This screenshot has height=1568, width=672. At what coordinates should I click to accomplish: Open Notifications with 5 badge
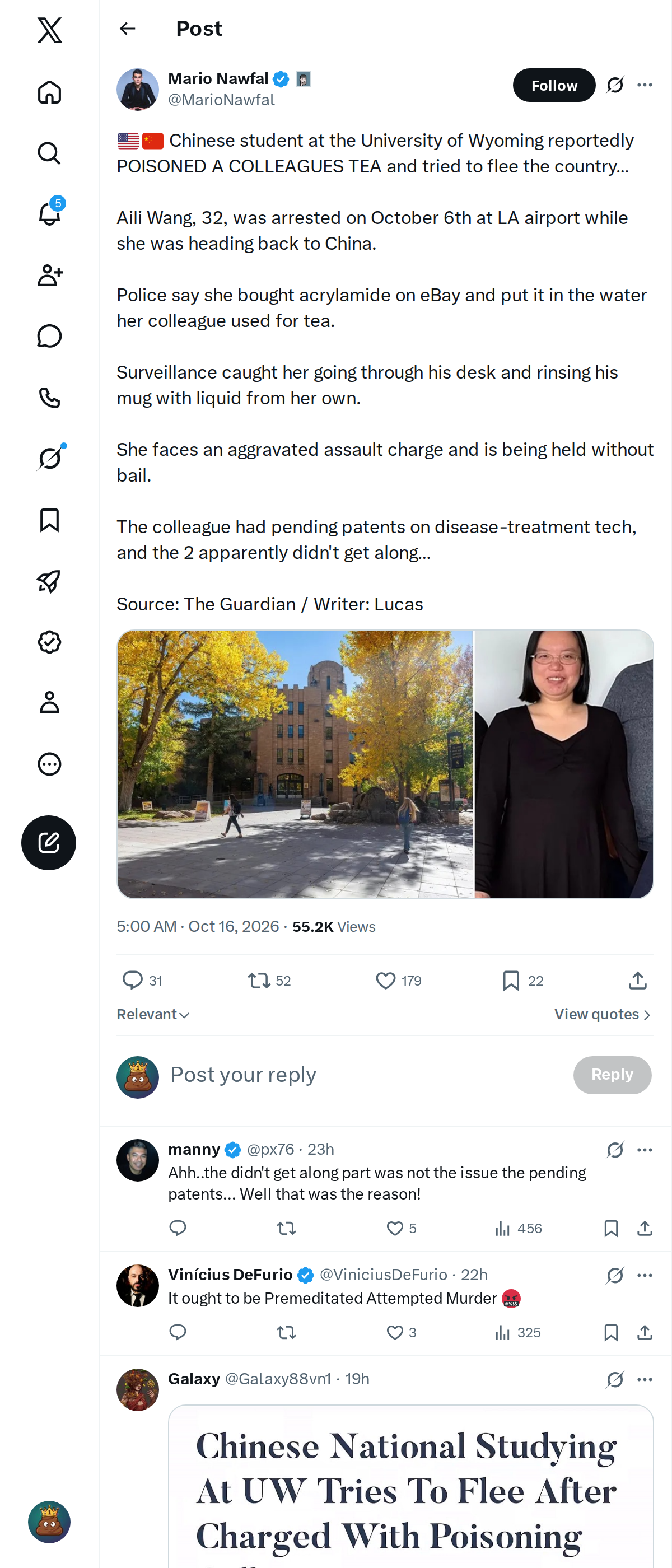(49, 214)
